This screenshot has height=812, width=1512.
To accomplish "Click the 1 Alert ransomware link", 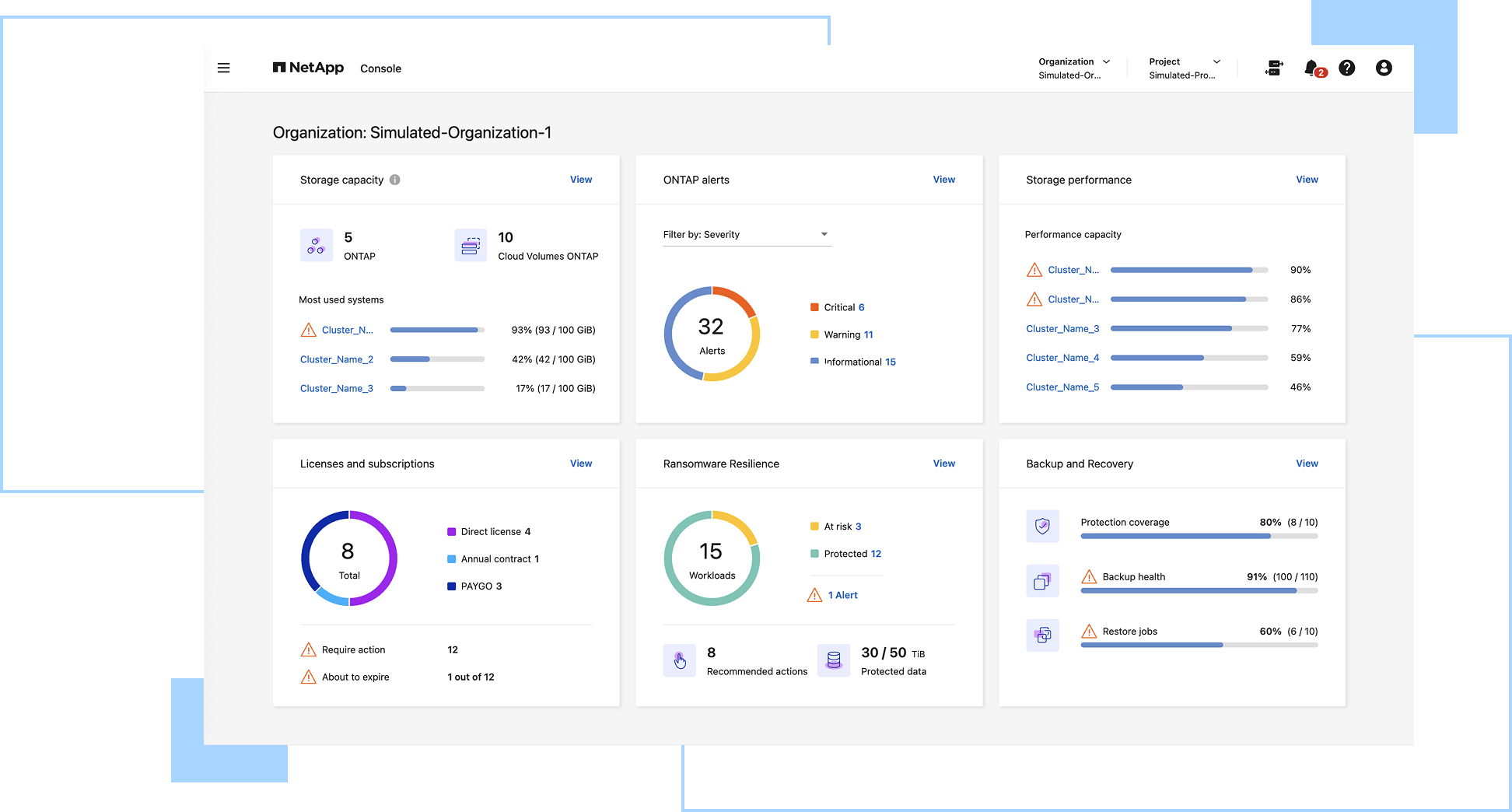I will pyautogui.click(x=842, y=595).
